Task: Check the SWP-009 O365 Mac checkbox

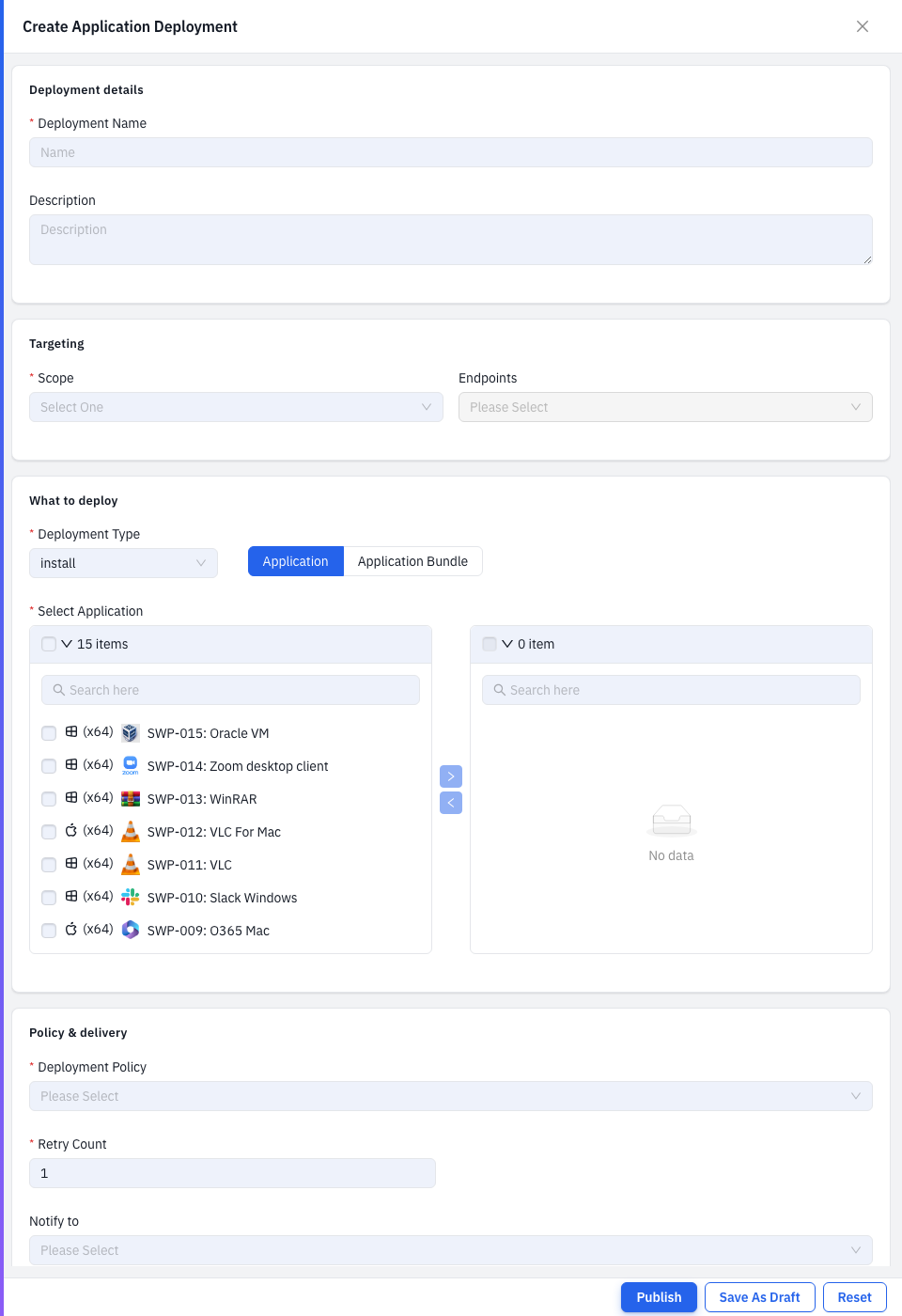Action: pyautogui.click(x=49, y=931)
